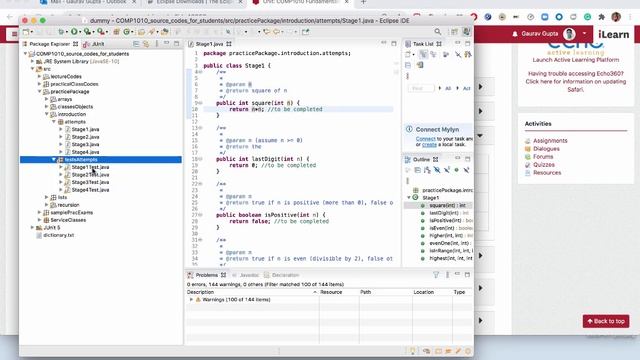
Task: Select the Package Explorer tab
Action: click(x=50, y=44)
